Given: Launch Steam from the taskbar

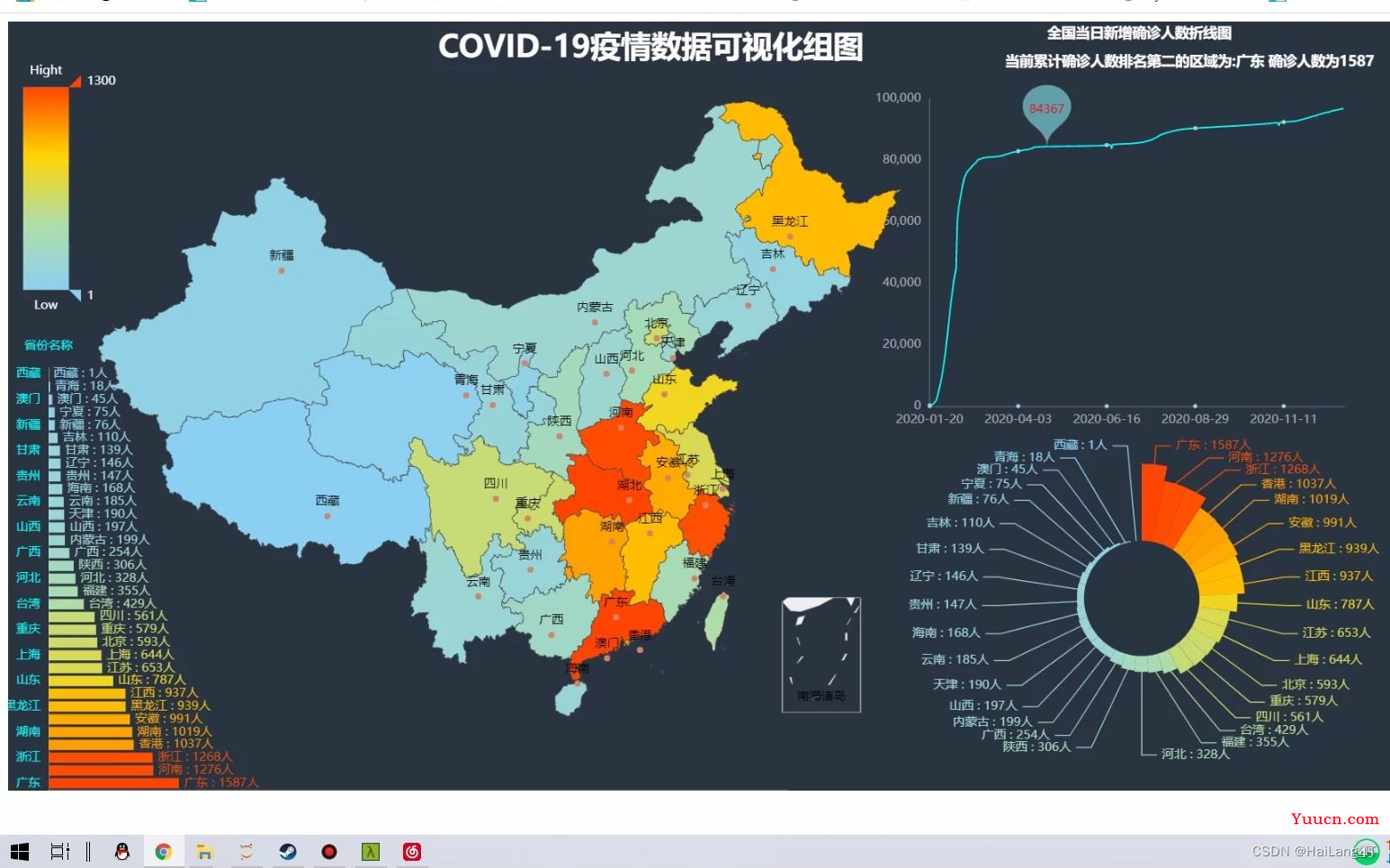Looking at the screenshot, I should tap(288, 852).
